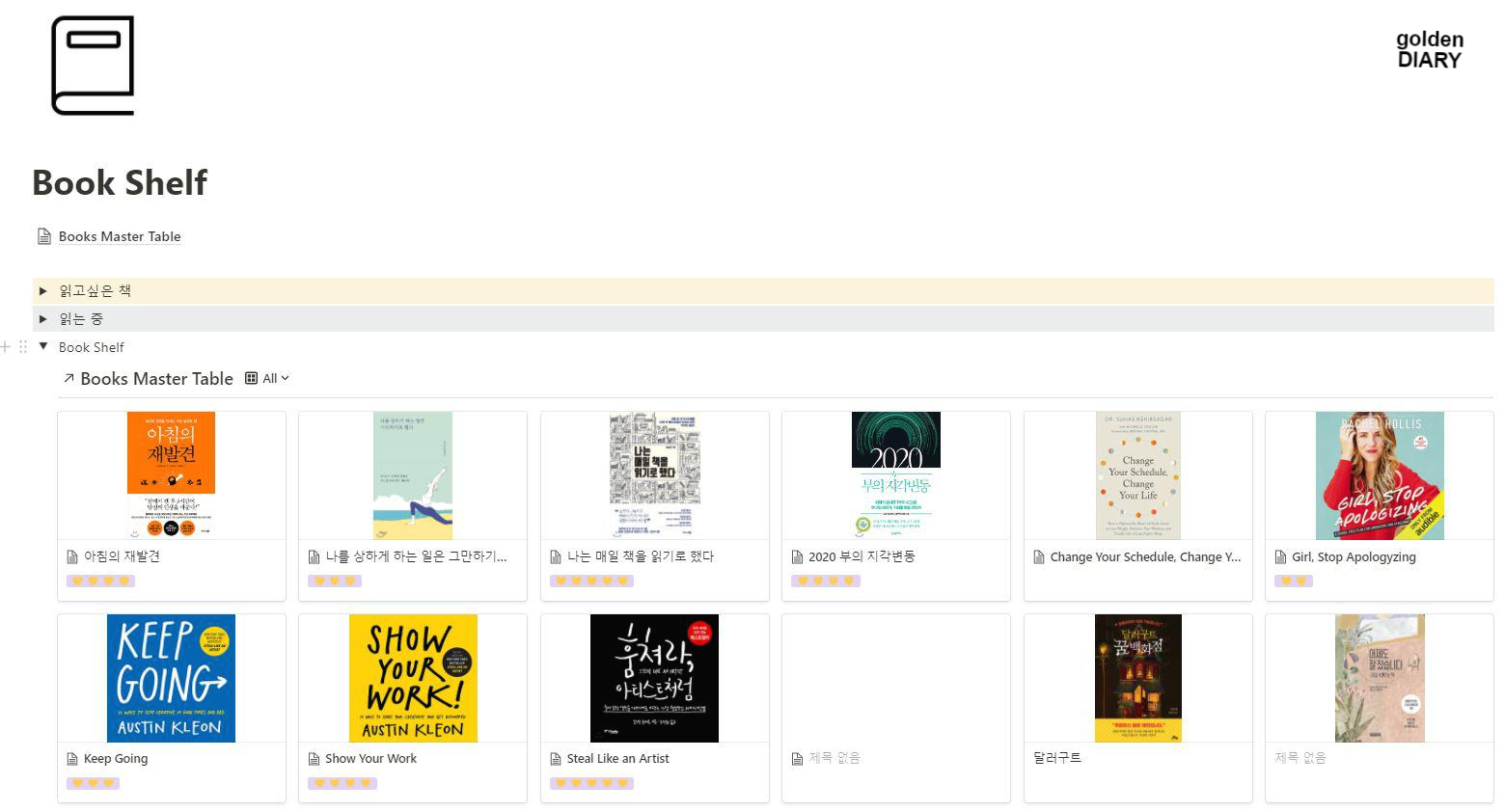Open the 제목 없음 card with page icon
The width and height of the screenshot is (1505, 812).
(x=896, y=708)
